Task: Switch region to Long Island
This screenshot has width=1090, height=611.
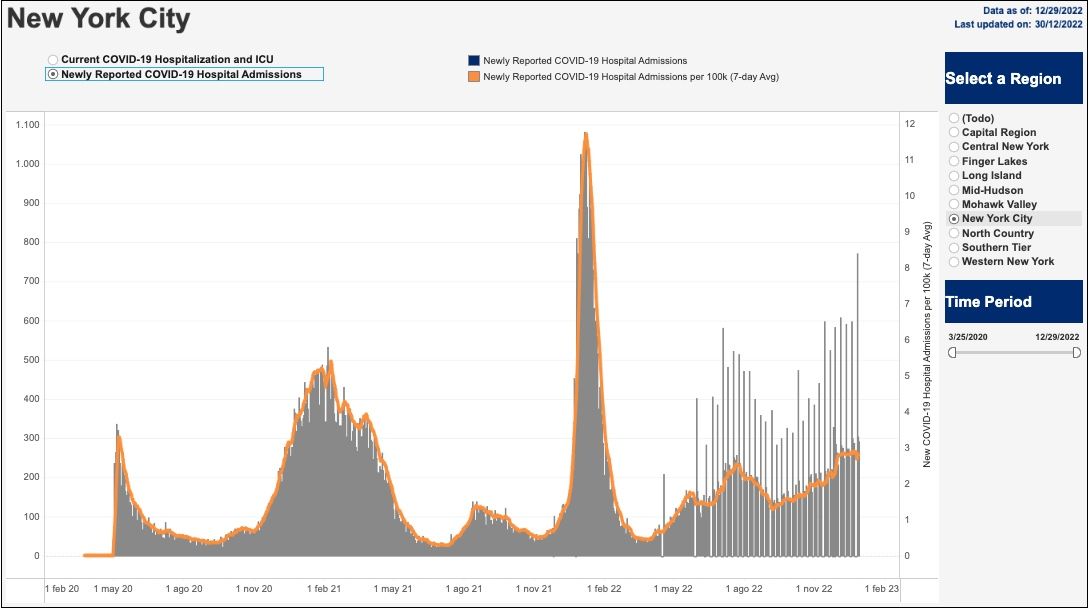Action: (x=954, y=175)
